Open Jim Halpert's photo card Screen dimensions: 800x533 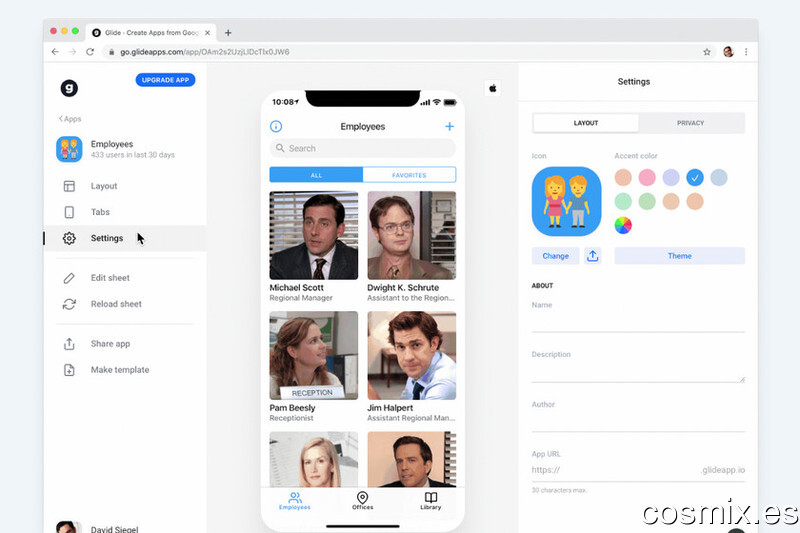[412, 356]
